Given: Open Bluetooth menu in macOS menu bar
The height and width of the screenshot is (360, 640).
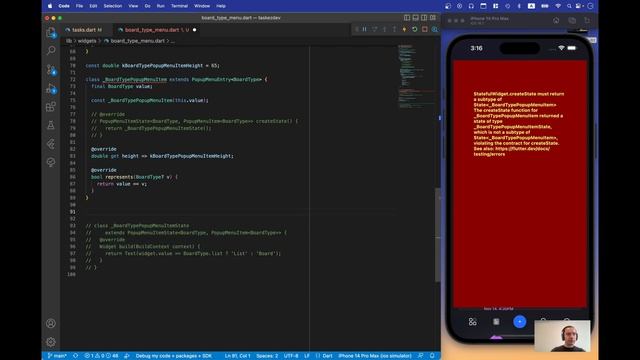Looking at the screenshot, I should pos(519,6).
